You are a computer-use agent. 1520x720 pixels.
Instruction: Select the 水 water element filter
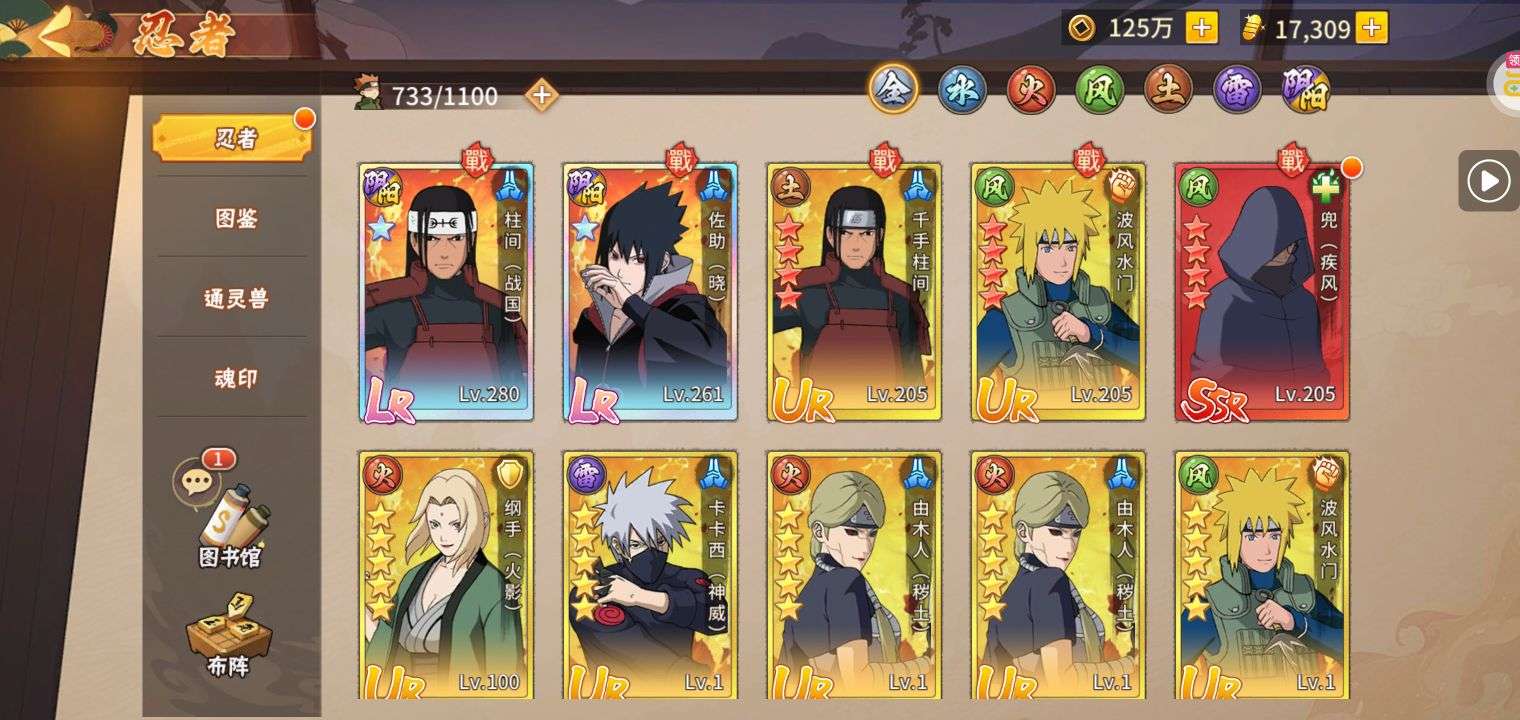pyautogui.click(x=962, y=91)
